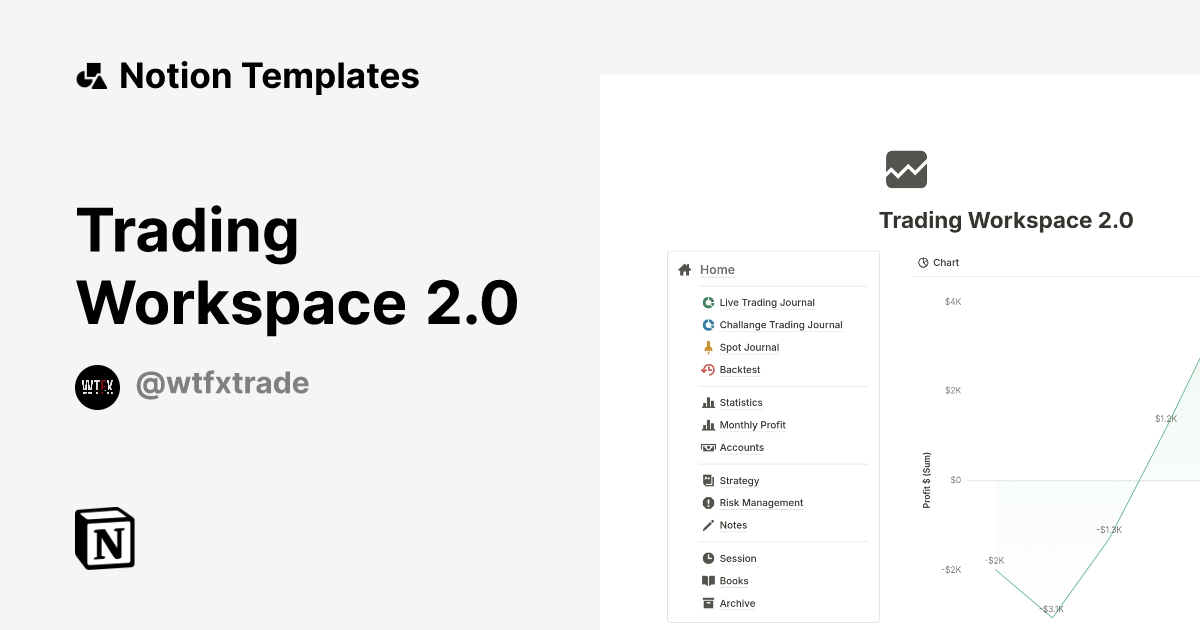Select the Notes pencil icon
Viewport: 1200px width, 630px height.
708,524
